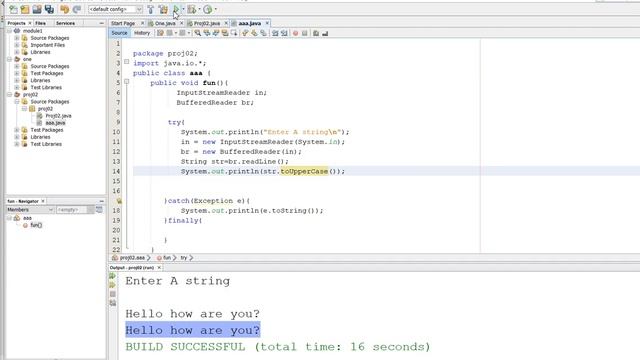Select Proj02.java in the project tree

58,116
